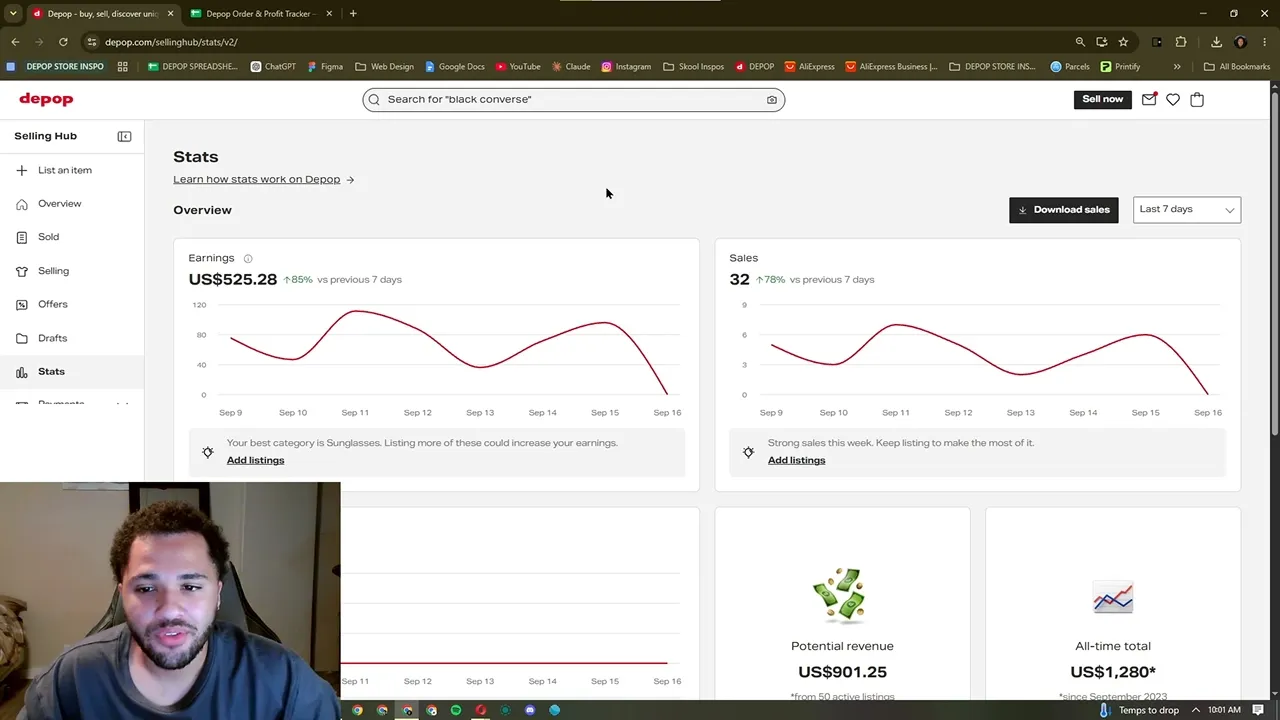Open the Web Design bookmark folder
This screenshot has width=1280, height=720.
coord(384,67)
